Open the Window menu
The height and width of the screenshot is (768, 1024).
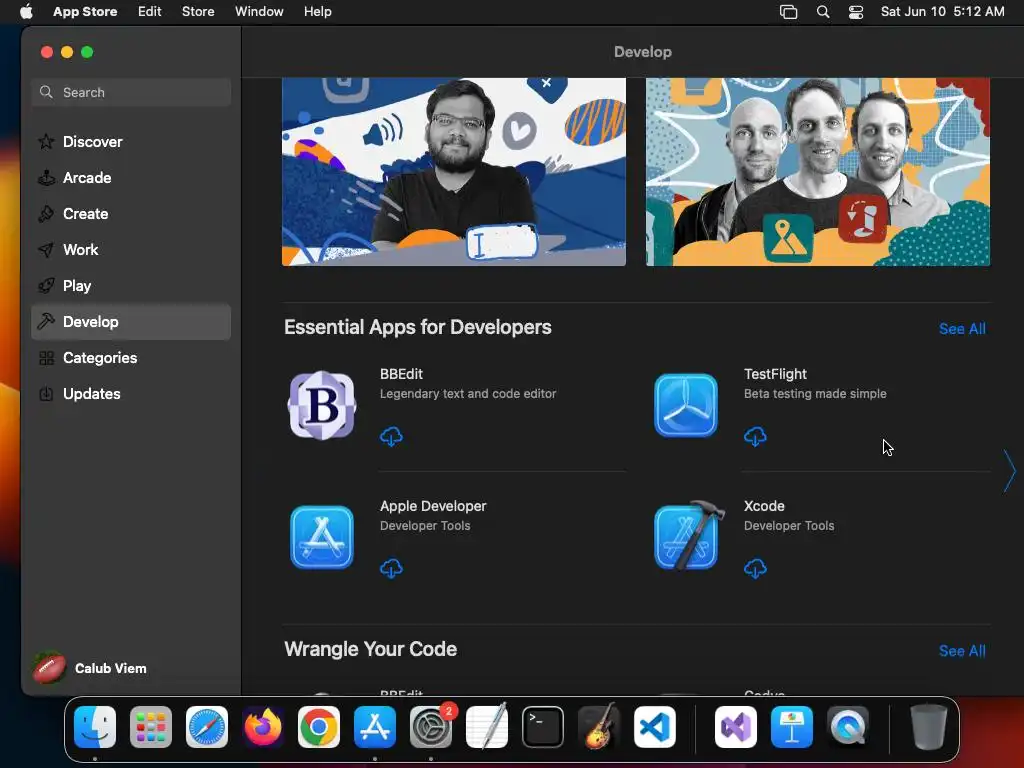pyautogui.click(x=259, y=12)
